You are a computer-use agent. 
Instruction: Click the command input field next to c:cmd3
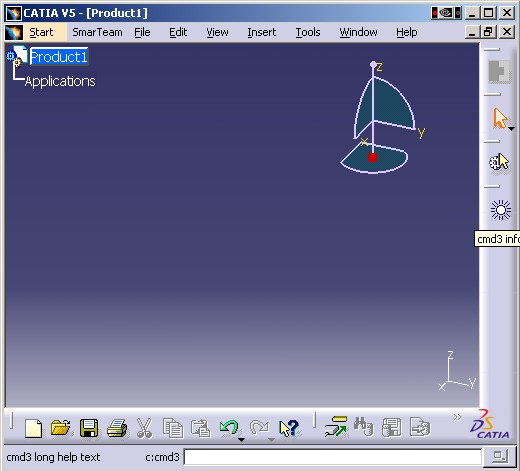click(333, 457)
